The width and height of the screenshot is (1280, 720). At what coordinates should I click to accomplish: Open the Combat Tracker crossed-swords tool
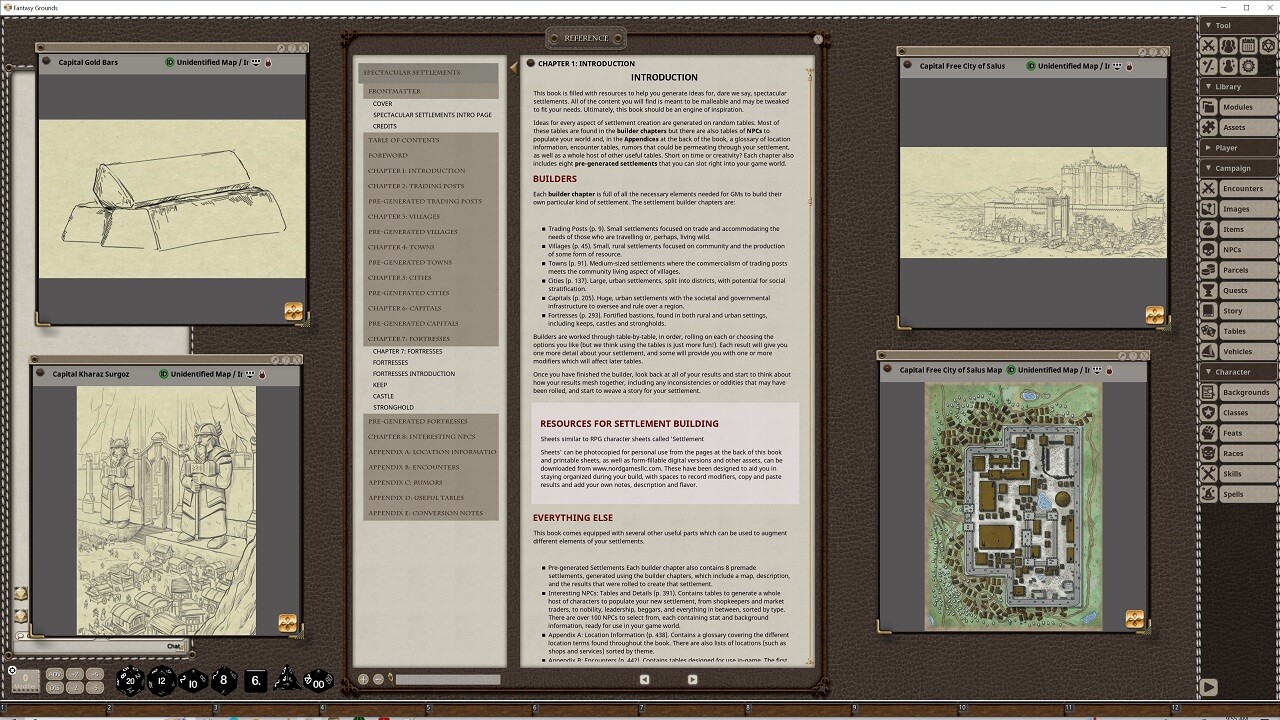(x=1209, y=45)
